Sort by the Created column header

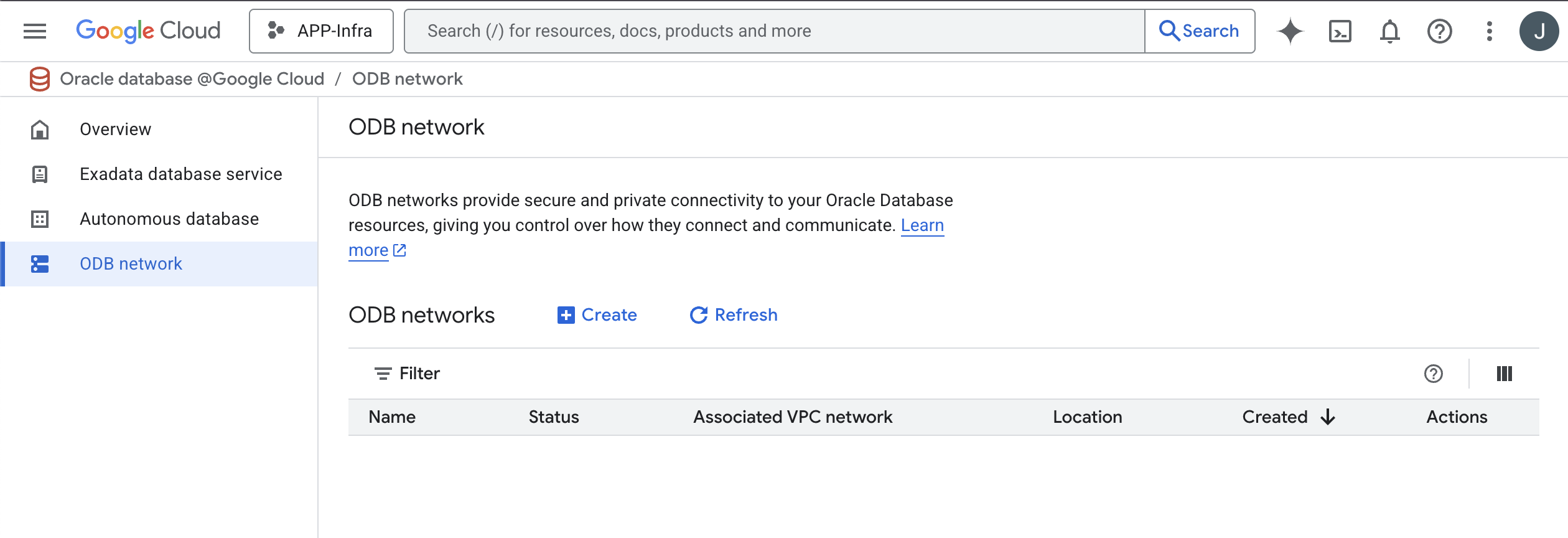[1275, 417]
